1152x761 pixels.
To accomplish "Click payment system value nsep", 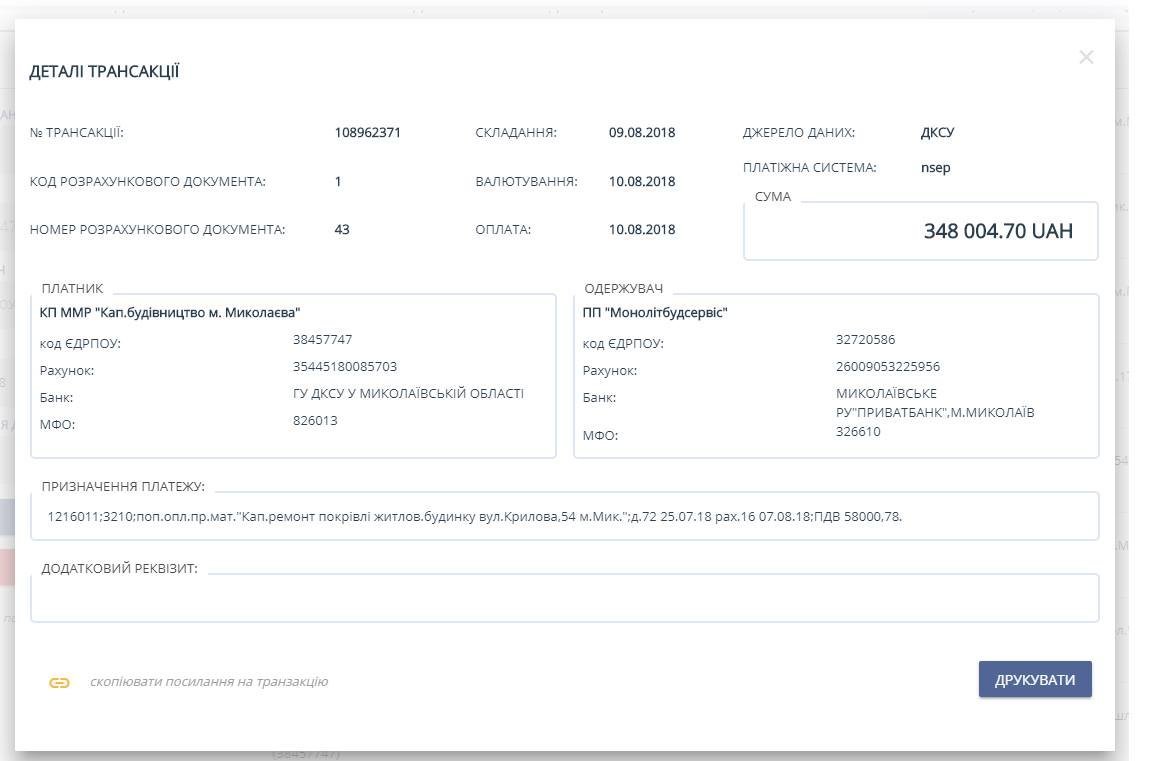I will (x=935, y=167).
